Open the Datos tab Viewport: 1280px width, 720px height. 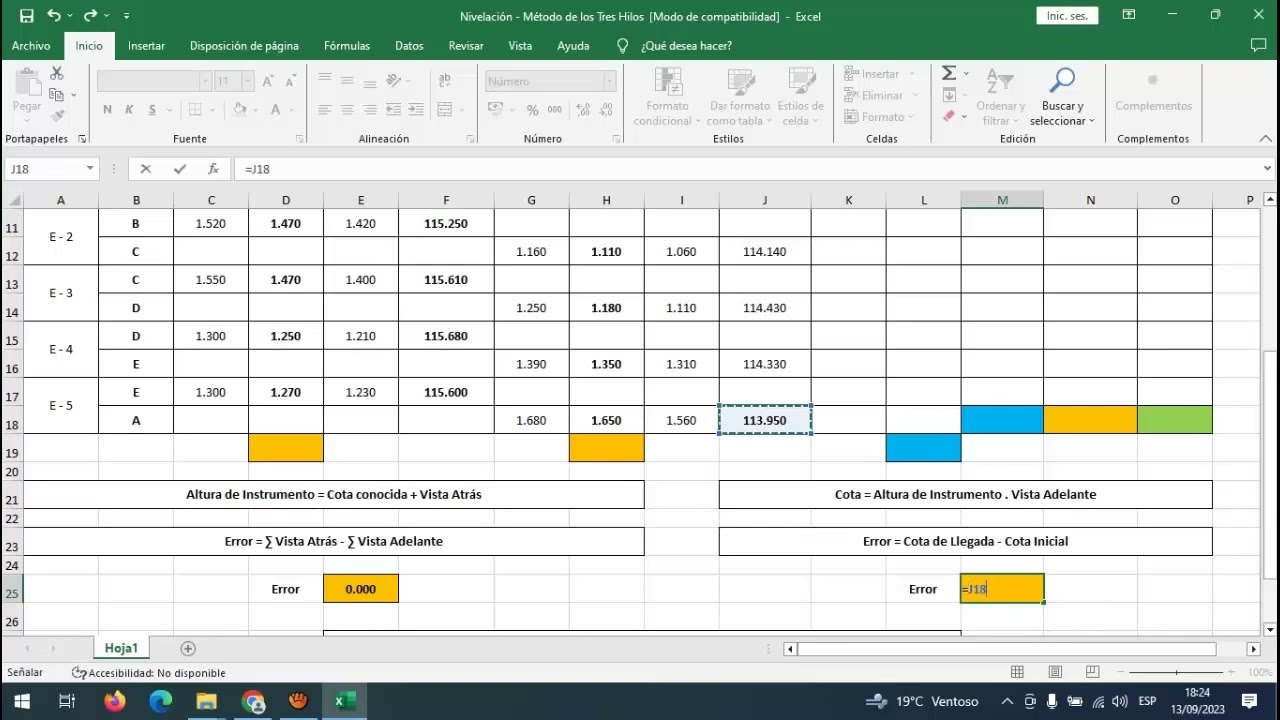409,45
